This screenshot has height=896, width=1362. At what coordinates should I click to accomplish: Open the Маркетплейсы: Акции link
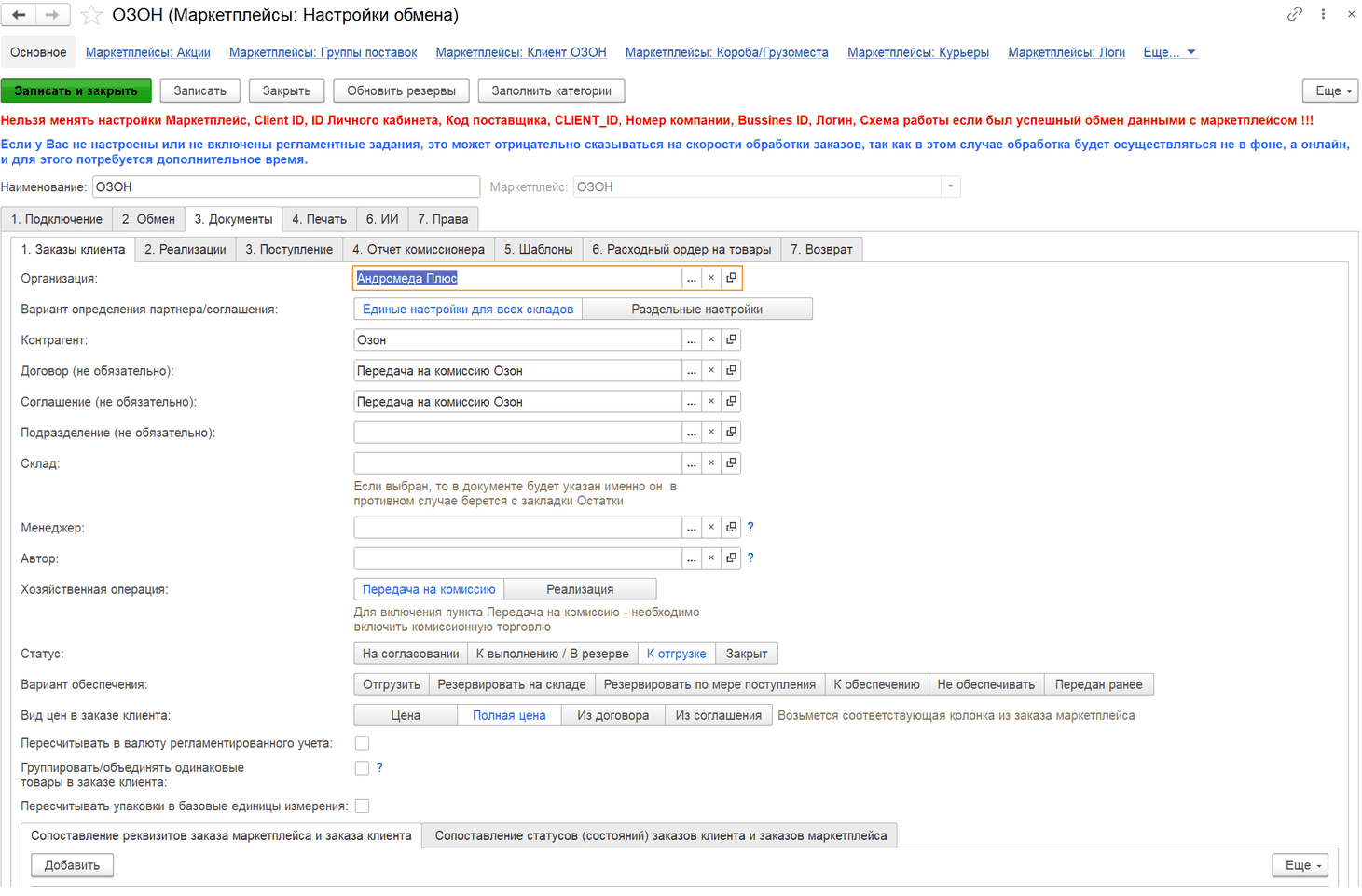click(x=148, y=52)
